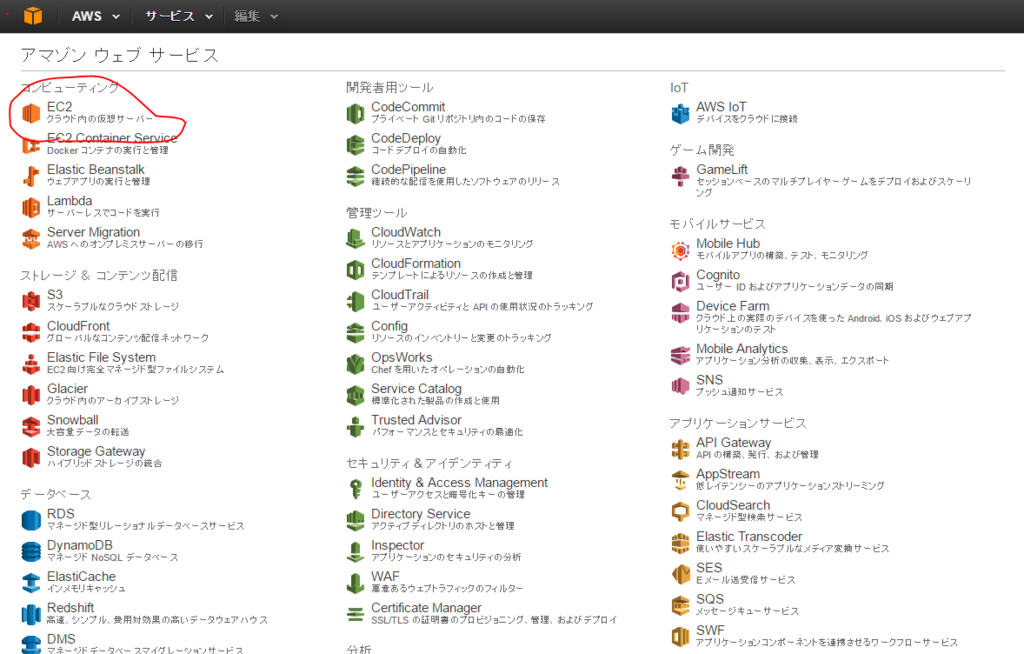Click the DynamoDB icon
The width and height of the screenshot is (1024, 654).
[x=31, y=551]
